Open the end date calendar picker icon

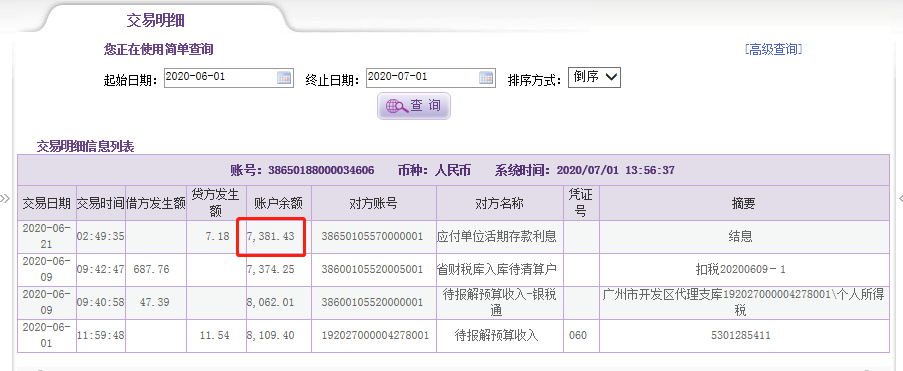coord(486,78)
